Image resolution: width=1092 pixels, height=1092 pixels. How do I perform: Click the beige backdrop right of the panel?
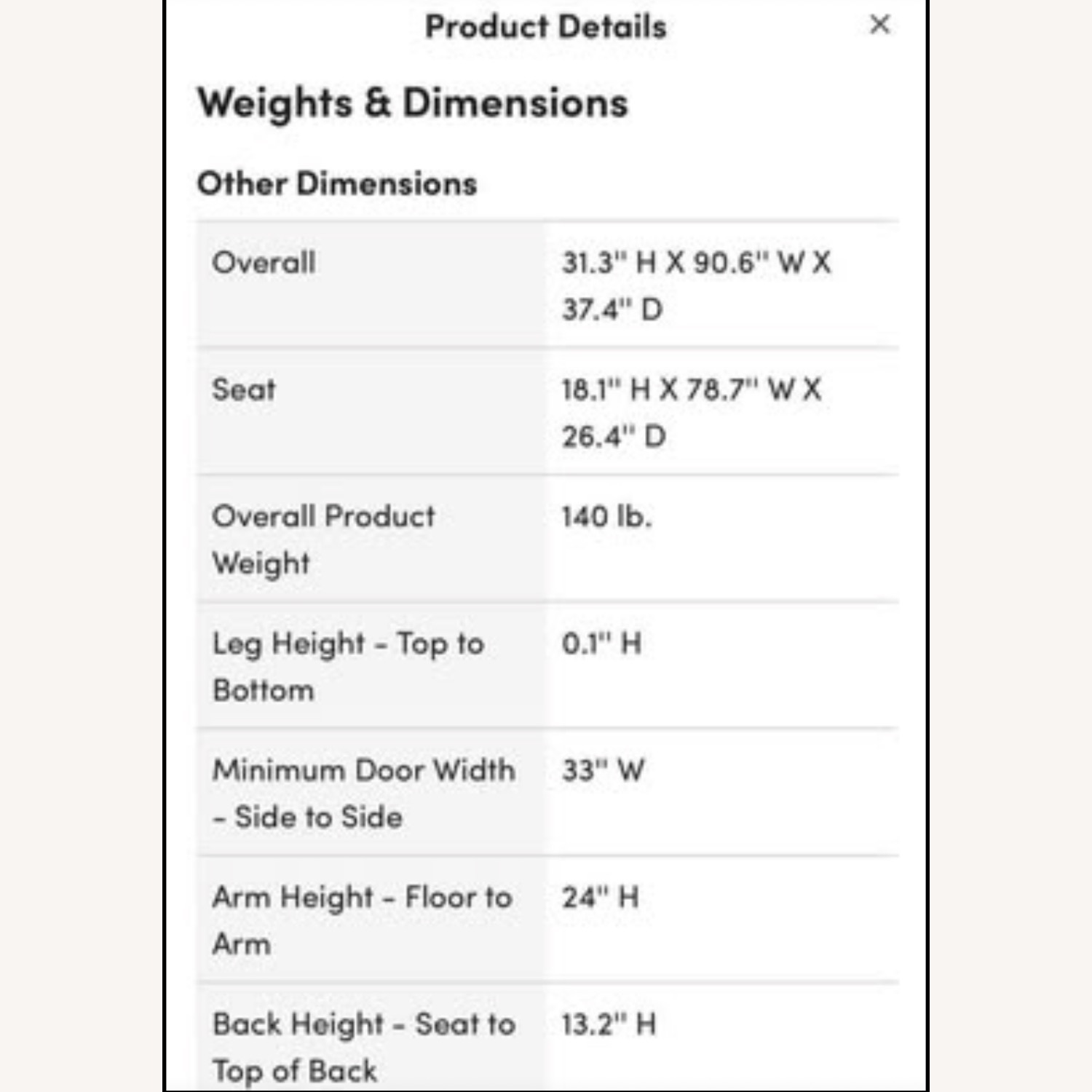coord(1010,546)
